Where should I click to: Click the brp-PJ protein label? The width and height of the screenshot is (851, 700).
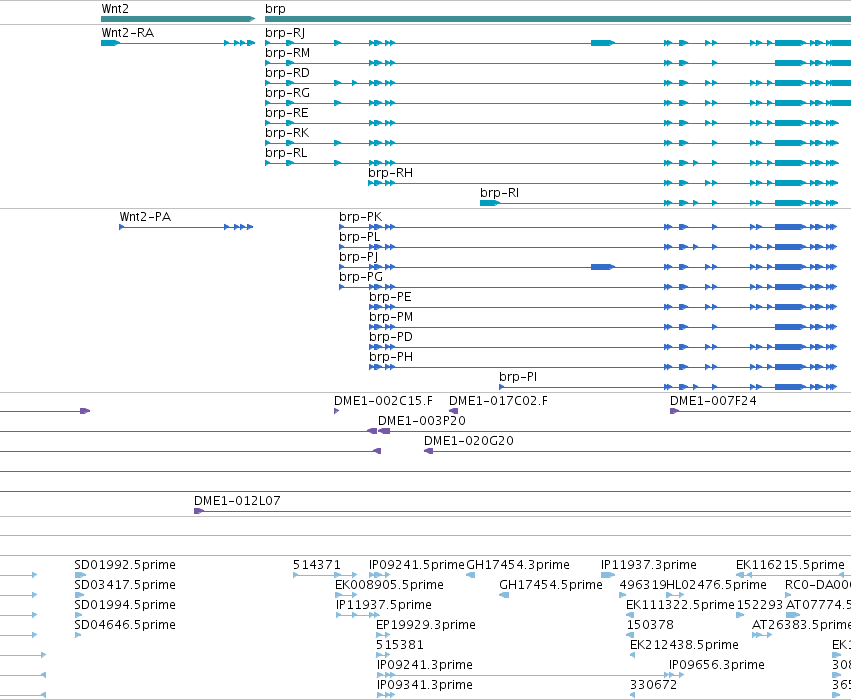[x=358, y=257]
